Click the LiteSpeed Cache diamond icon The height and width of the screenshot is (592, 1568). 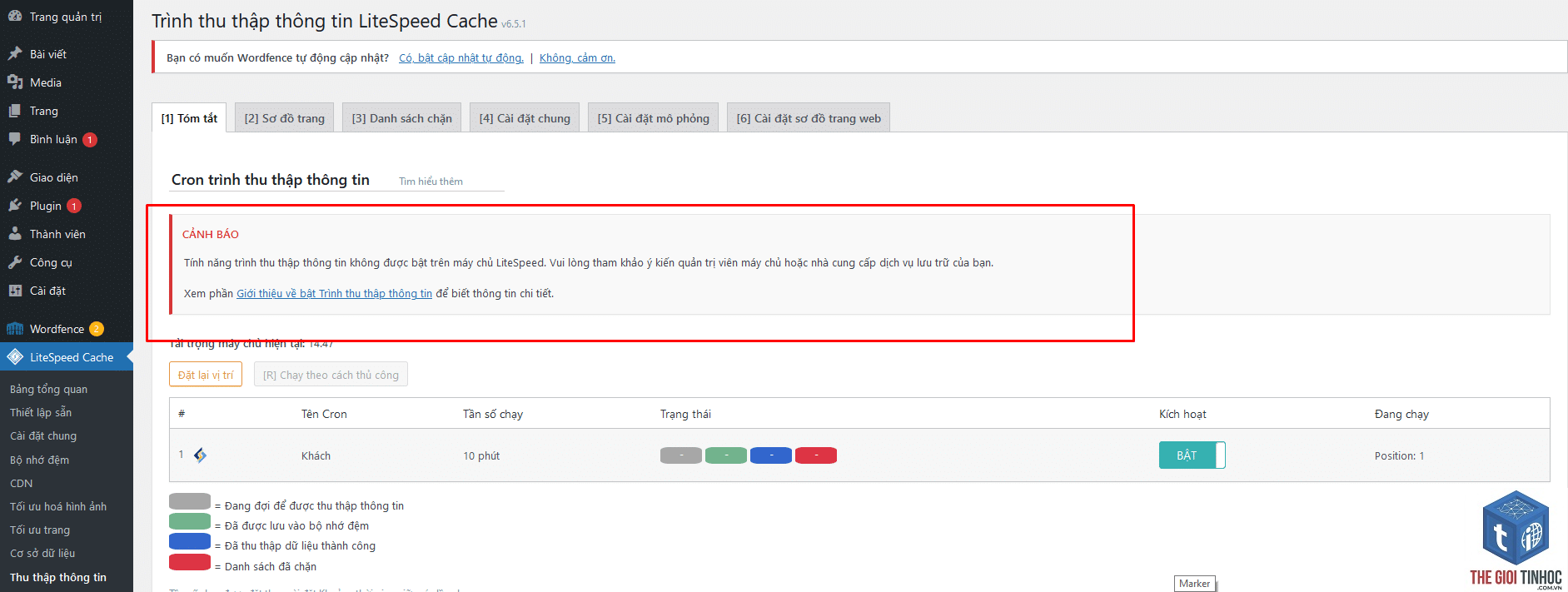click(15, 356)
